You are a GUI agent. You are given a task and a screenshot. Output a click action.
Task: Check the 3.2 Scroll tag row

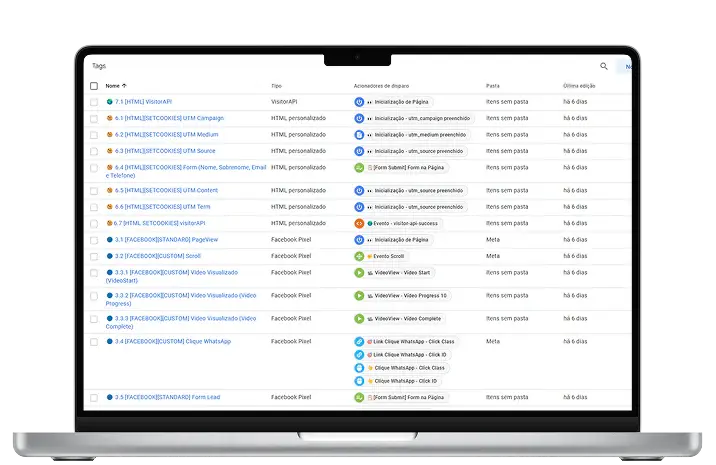click(94, 257)
